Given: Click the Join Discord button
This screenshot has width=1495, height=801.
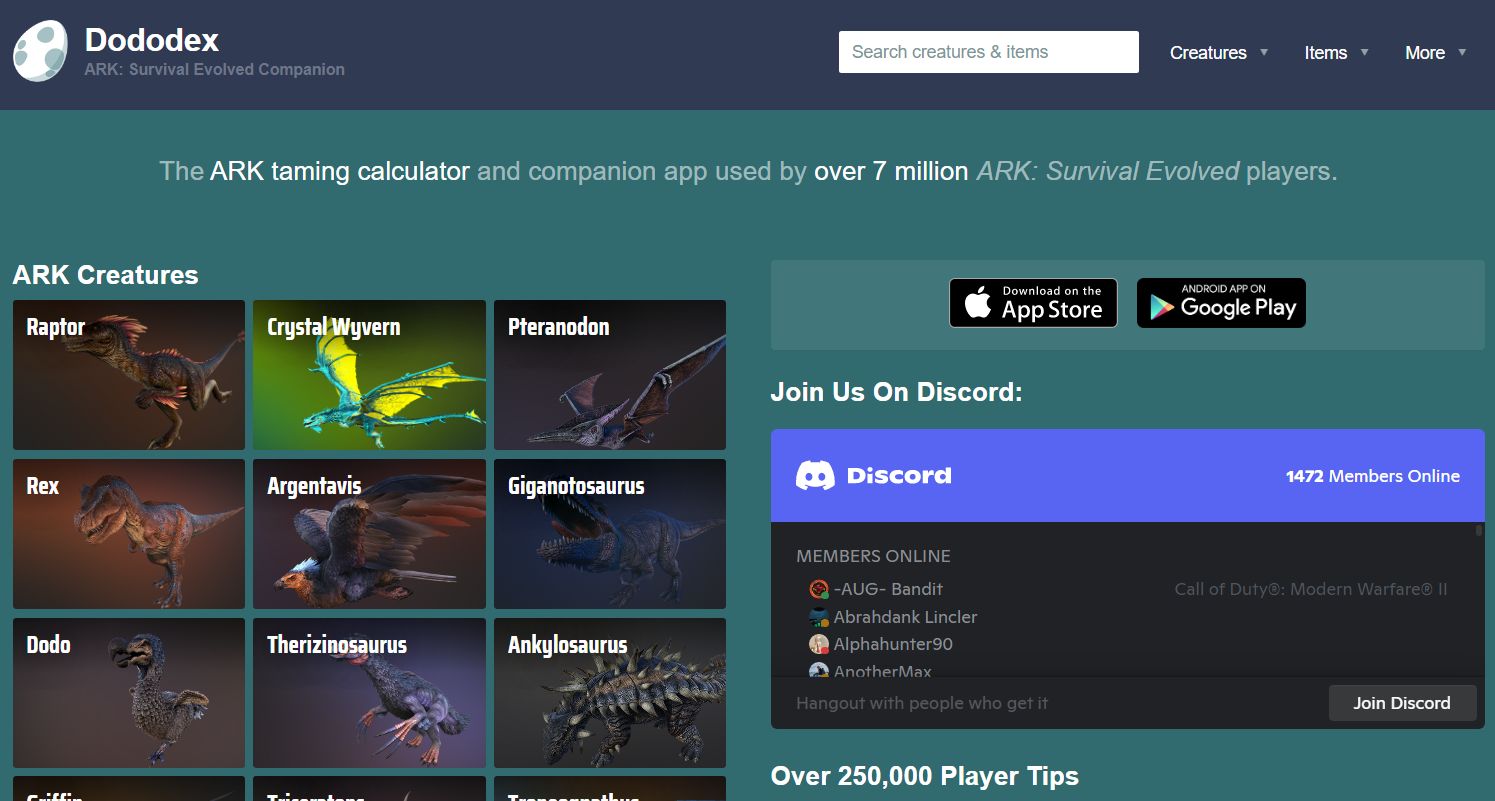Looking at the screenshot, I should click(x=1402, y=703).
